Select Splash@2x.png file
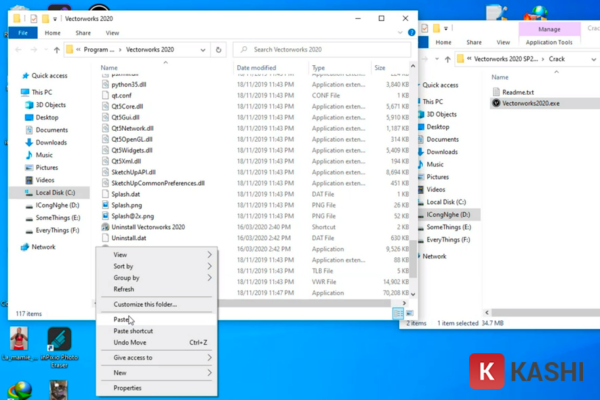The height and width of the screenshot is (400, 600). tap(132, 216)
